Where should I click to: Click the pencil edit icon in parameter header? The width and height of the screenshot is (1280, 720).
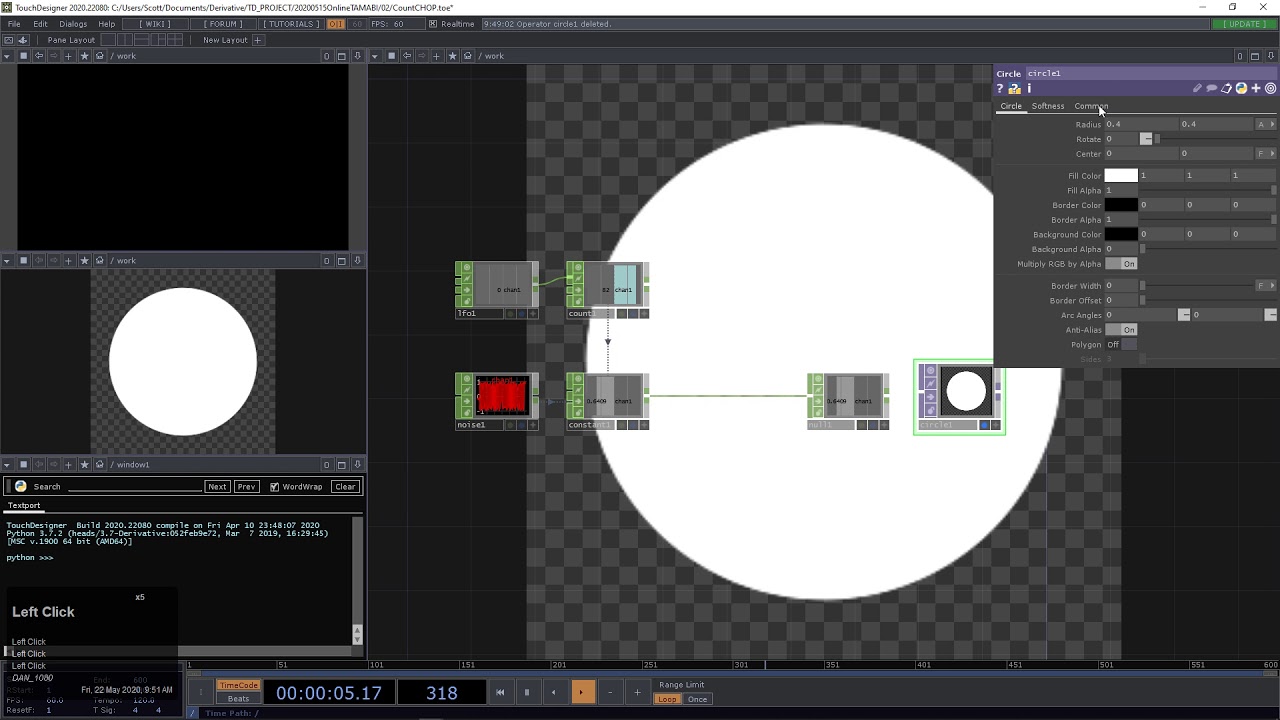(1197, 89)
